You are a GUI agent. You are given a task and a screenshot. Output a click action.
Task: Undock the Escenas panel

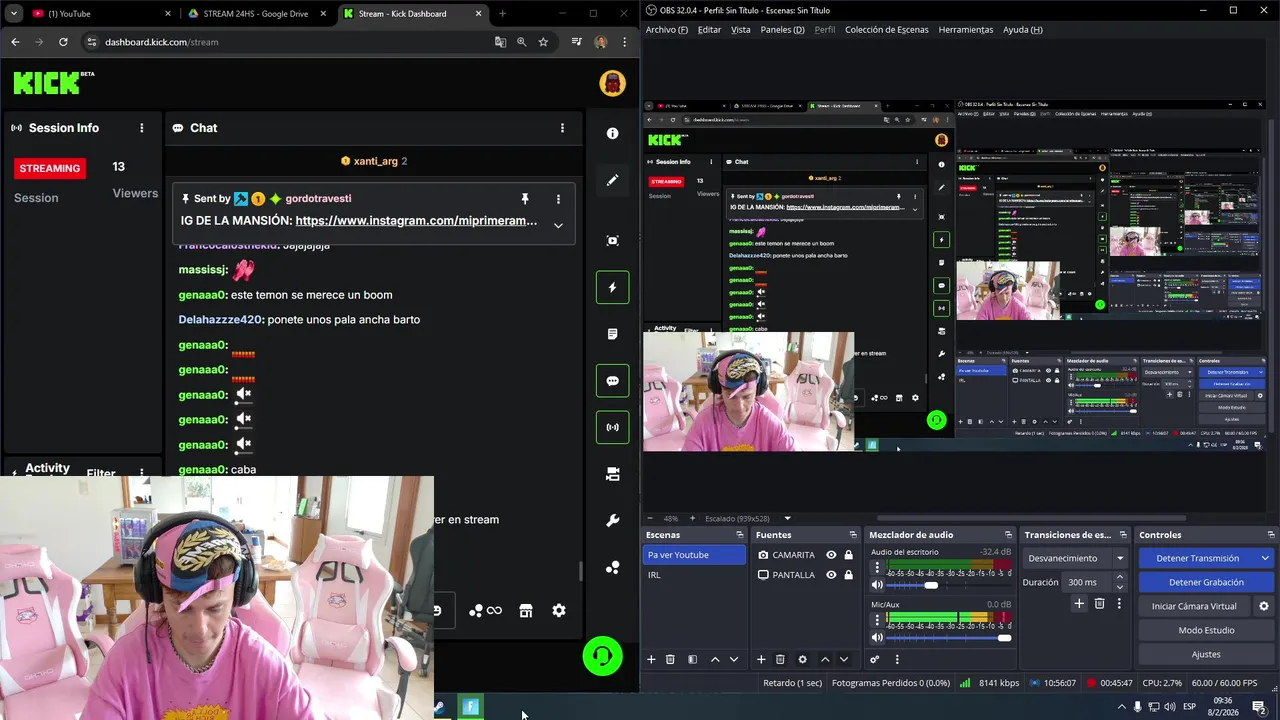click(x=740, y=535)
